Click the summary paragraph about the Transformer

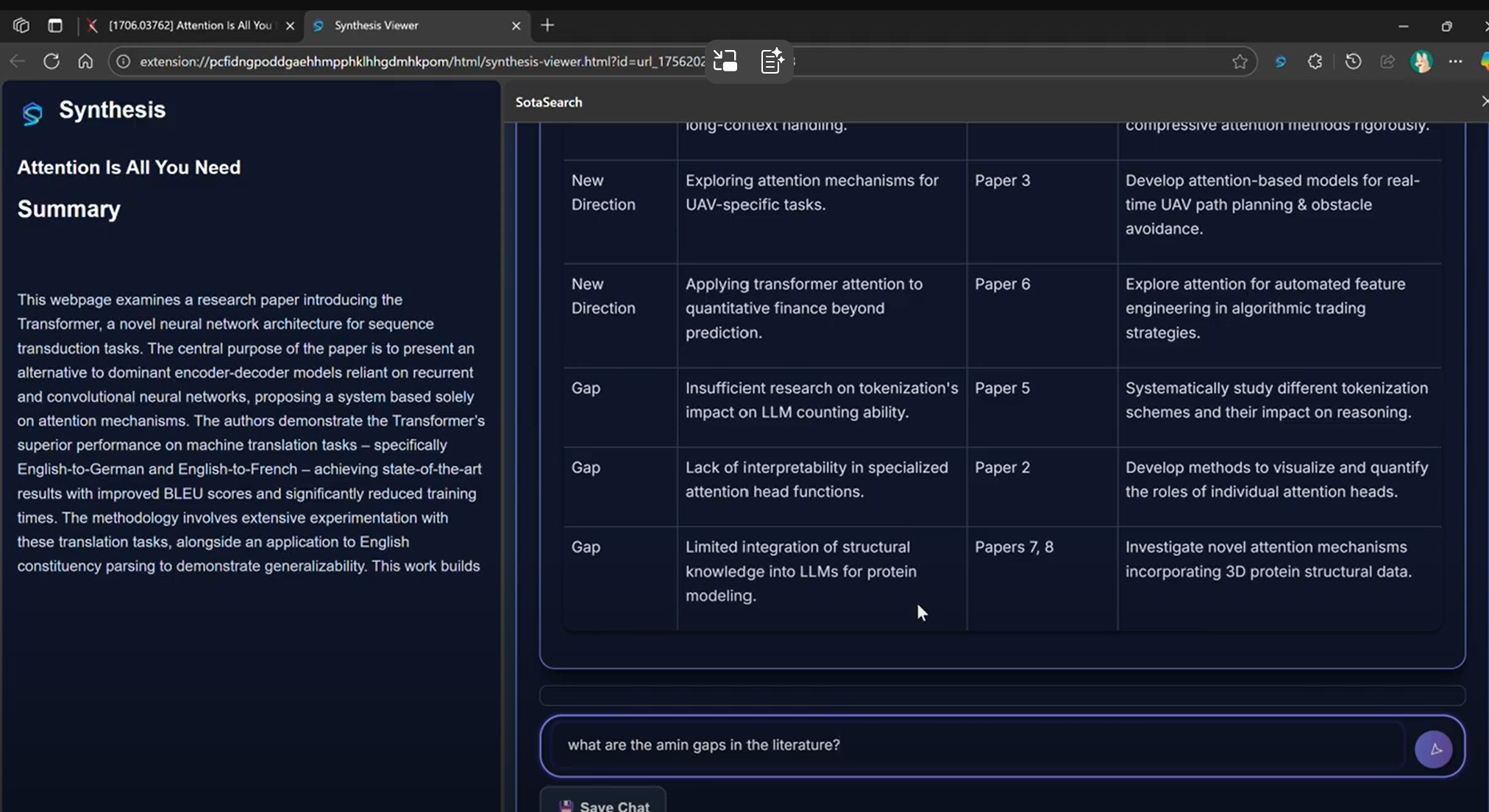(251, 432)
